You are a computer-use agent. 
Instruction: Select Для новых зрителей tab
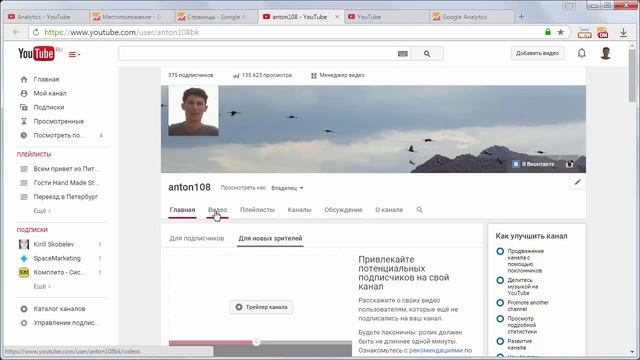click(270, 238)
